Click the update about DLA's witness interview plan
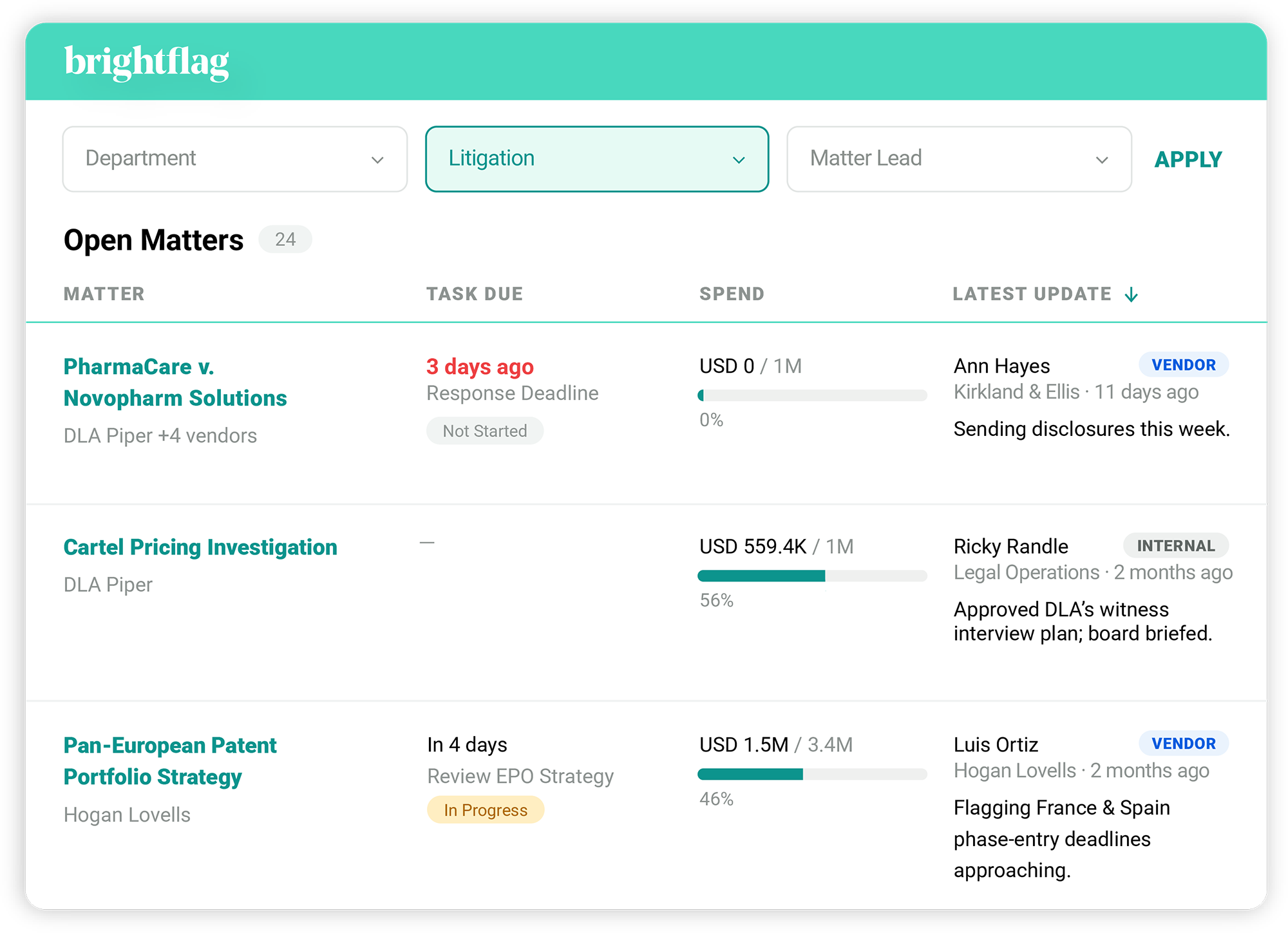1288x933 pixels. (1083, 621)
